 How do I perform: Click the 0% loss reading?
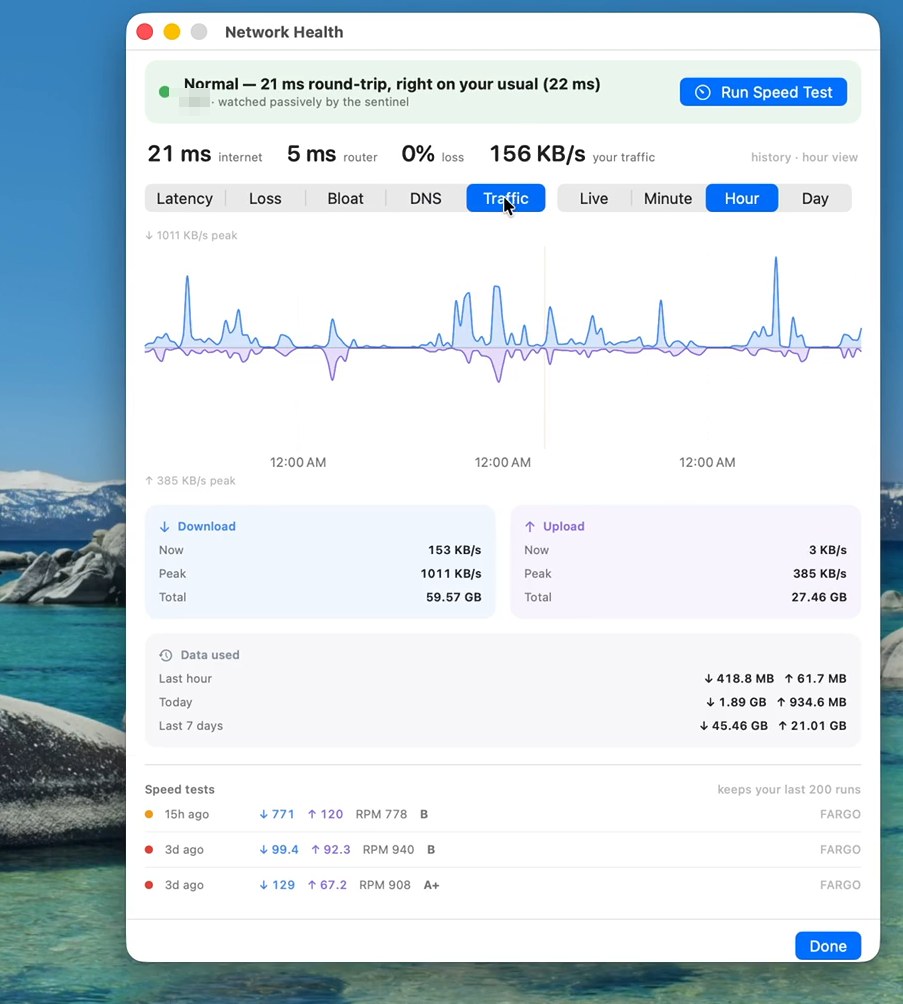[433, 154]
